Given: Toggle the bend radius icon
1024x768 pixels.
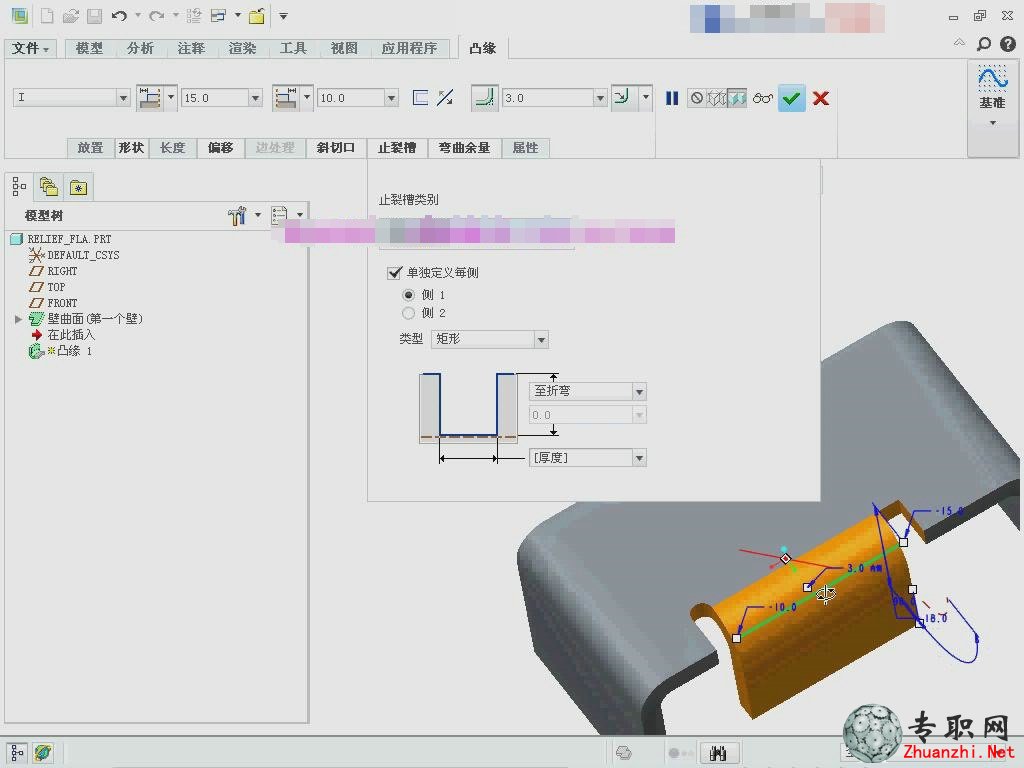Looking at the screenshot, I should tap(485, 98).
